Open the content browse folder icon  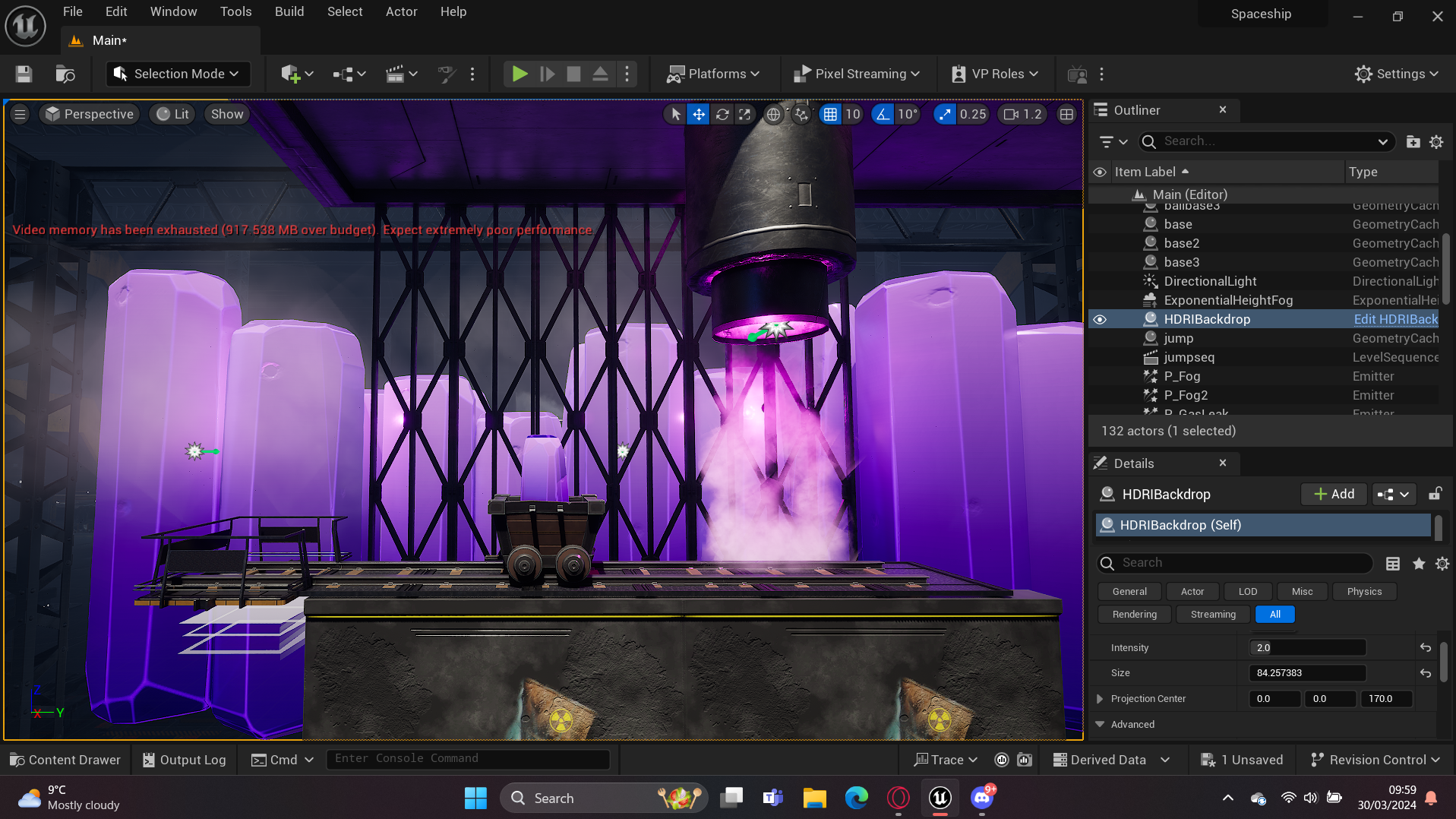tap(65, 74)
